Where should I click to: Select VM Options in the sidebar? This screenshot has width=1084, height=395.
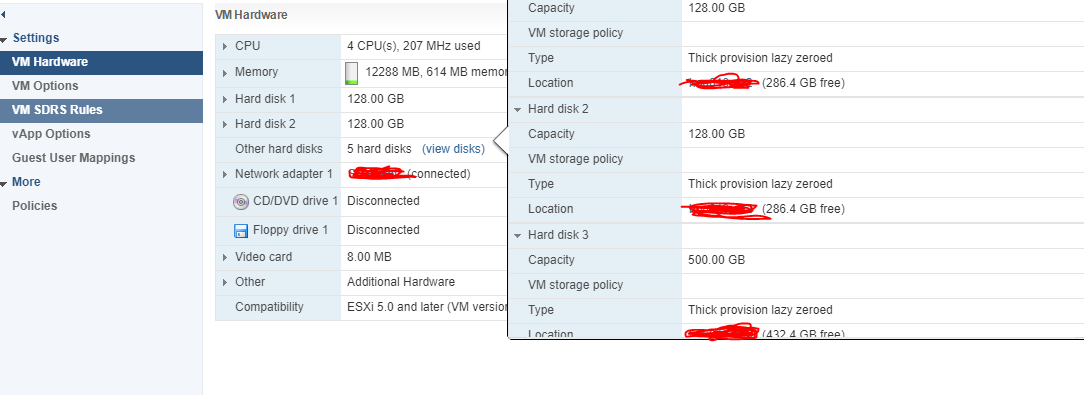pos(45,86)
